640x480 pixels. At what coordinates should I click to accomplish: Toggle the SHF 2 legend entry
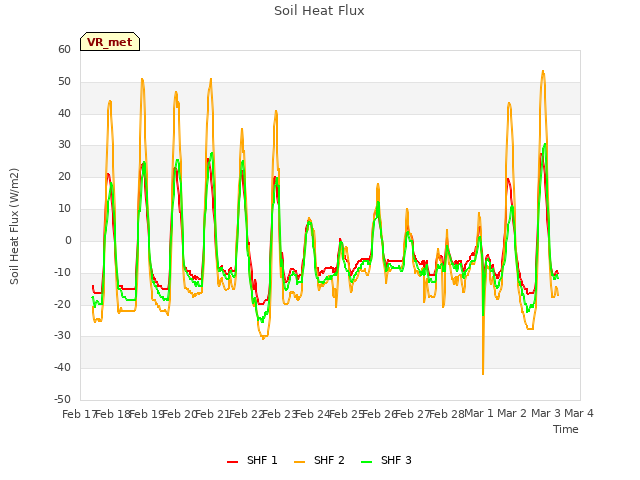(319, 460)
